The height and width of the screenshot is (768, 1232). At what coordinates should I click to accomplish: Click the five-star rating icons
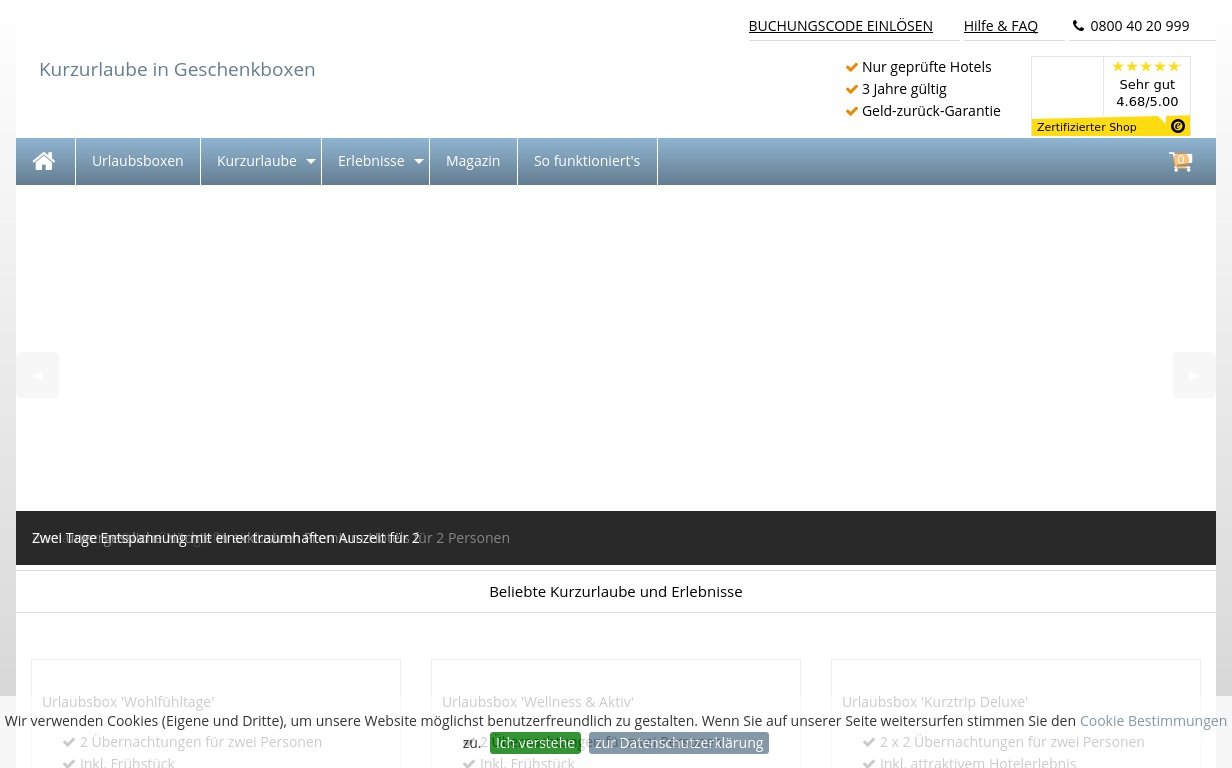pyautogui.click(x=1146, y=67)
